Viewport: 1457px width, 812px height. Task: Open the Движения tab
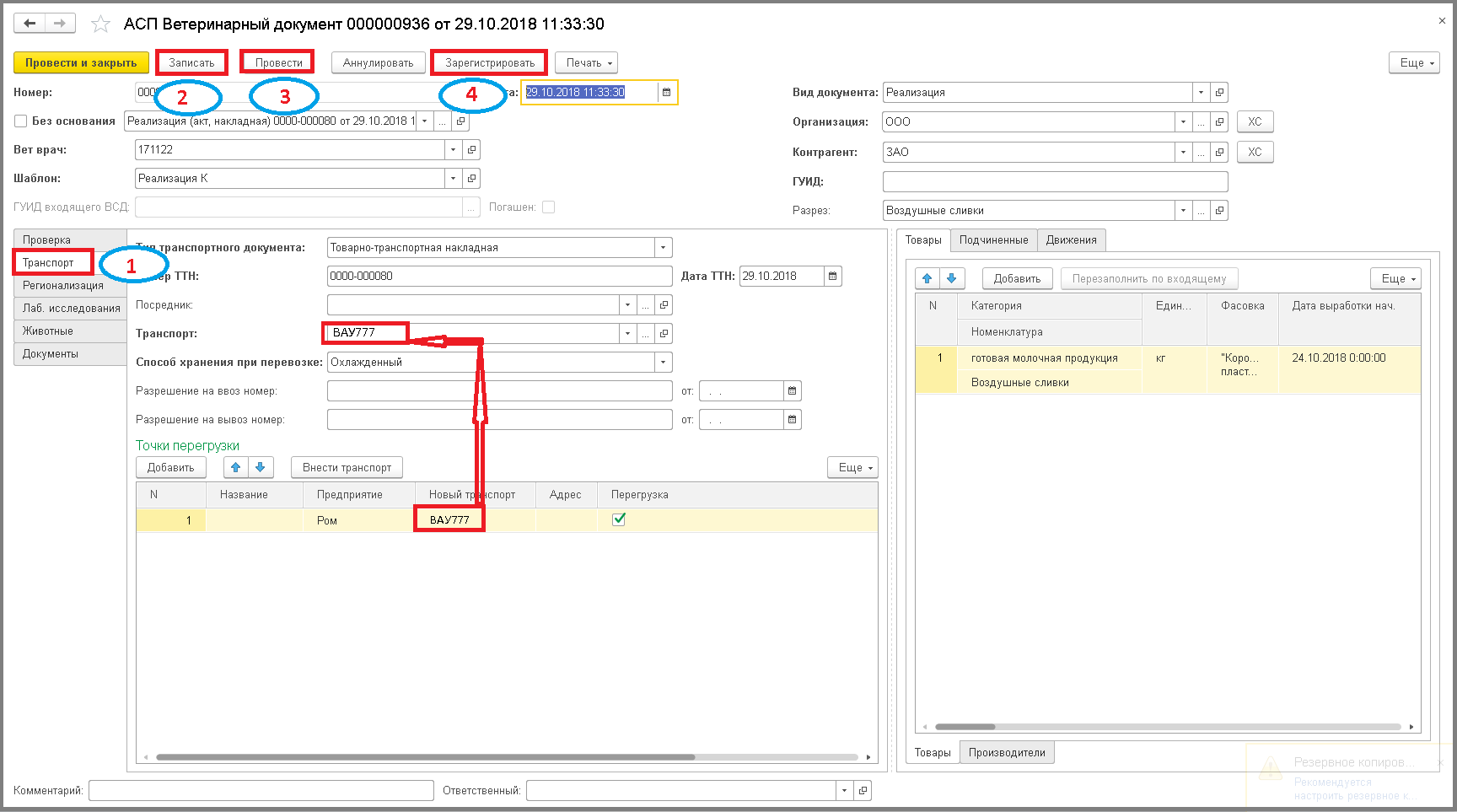pyautogui.click(x=1071, y=239)
